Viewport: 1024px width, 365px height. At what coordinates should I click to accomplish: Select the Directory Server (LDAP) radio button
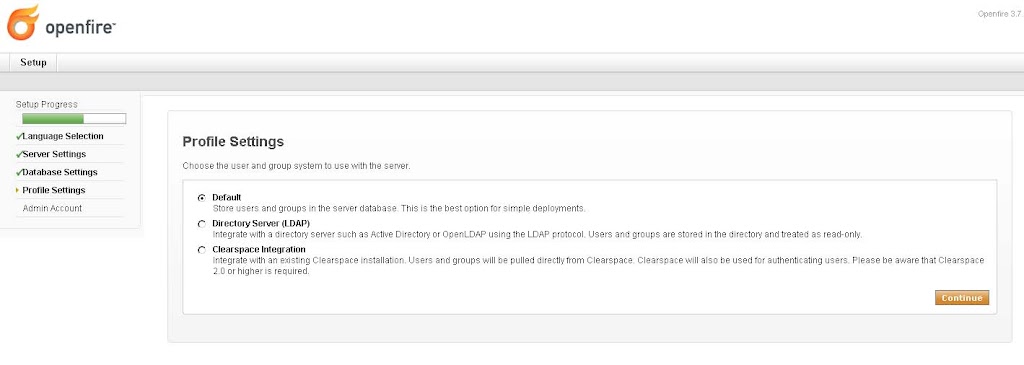tap(201, 224)
